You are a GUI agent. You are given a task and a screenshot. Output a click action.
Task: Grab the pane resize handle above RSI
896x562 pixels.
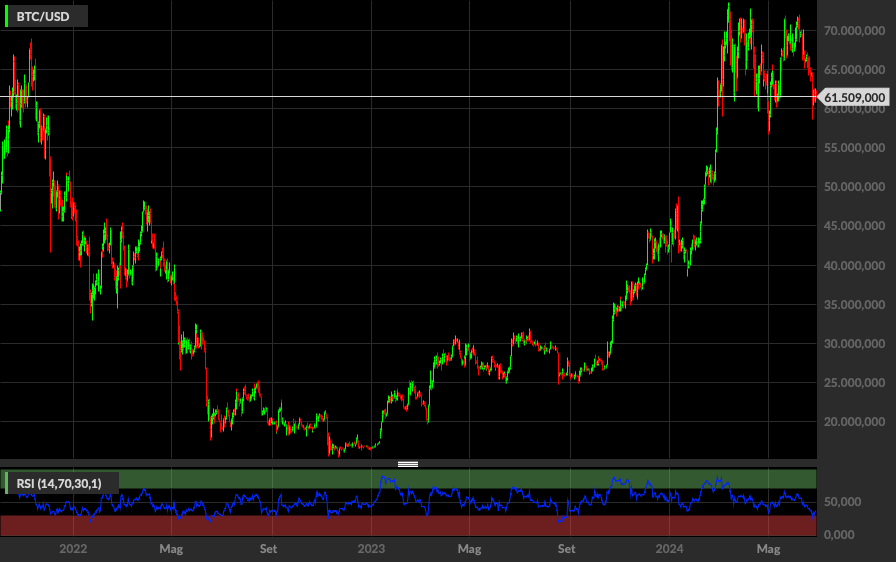pos(407,464)
